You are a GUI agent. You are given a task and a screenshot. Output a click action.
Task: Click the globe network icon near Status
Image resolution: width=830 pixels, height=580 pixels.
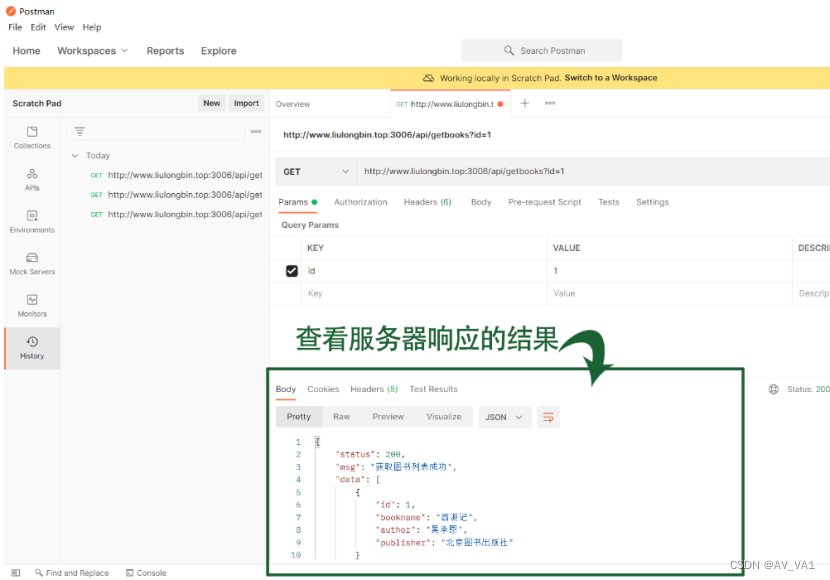(773, 389)
